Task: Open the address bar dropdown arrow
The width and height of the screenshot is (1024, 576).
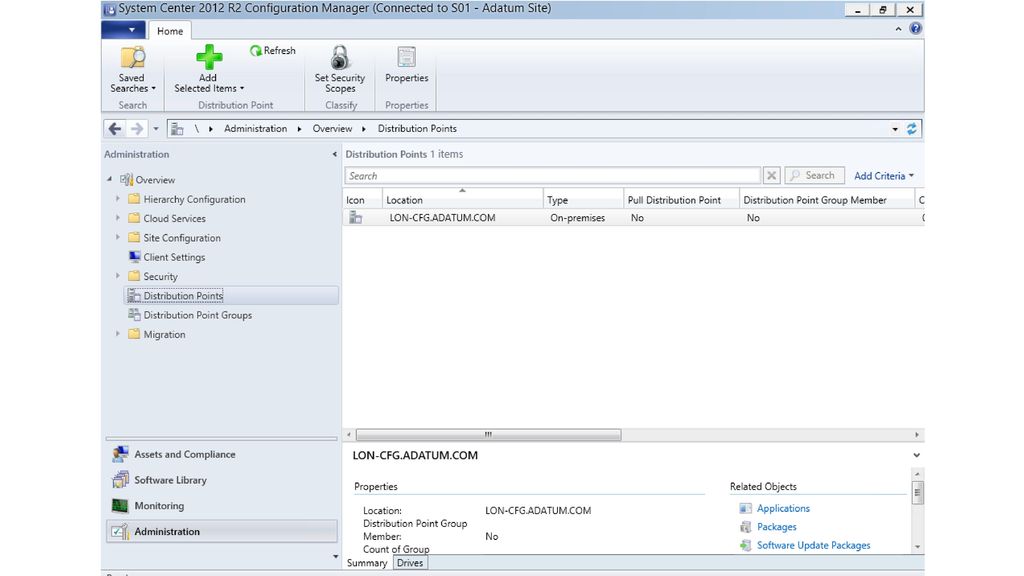Action: click(x=895, y=129)
